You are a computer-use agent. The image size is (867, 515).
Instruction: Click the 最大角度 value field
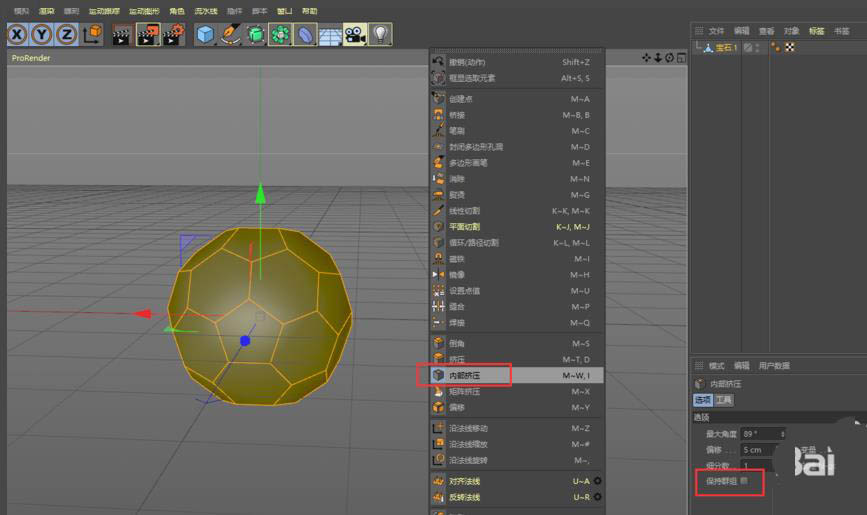[760, 434]
